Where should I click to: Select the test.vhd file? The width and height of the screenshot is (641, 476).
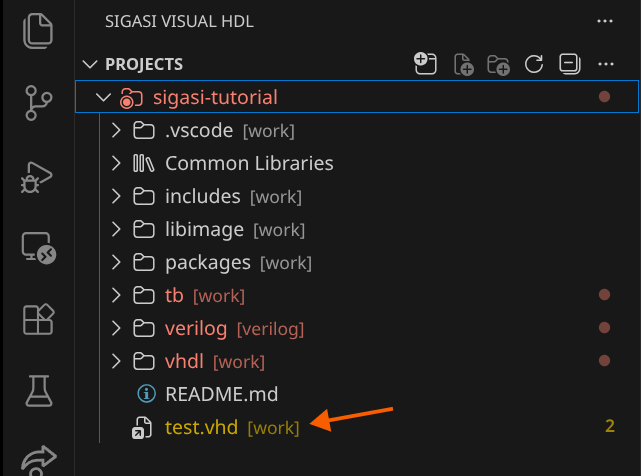click(x=201, y=427)
